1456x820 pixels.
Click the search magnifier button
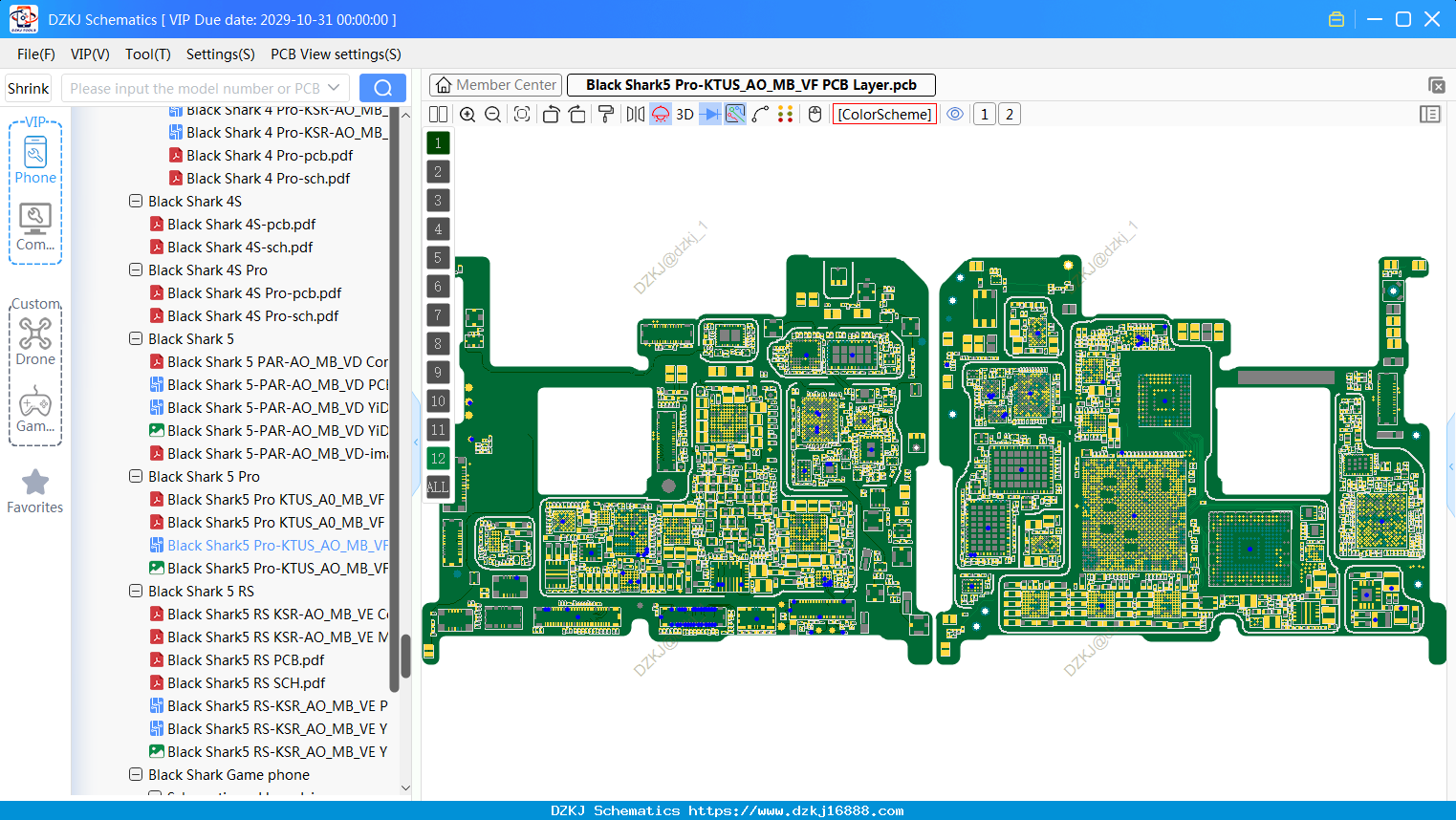point(382,88)
